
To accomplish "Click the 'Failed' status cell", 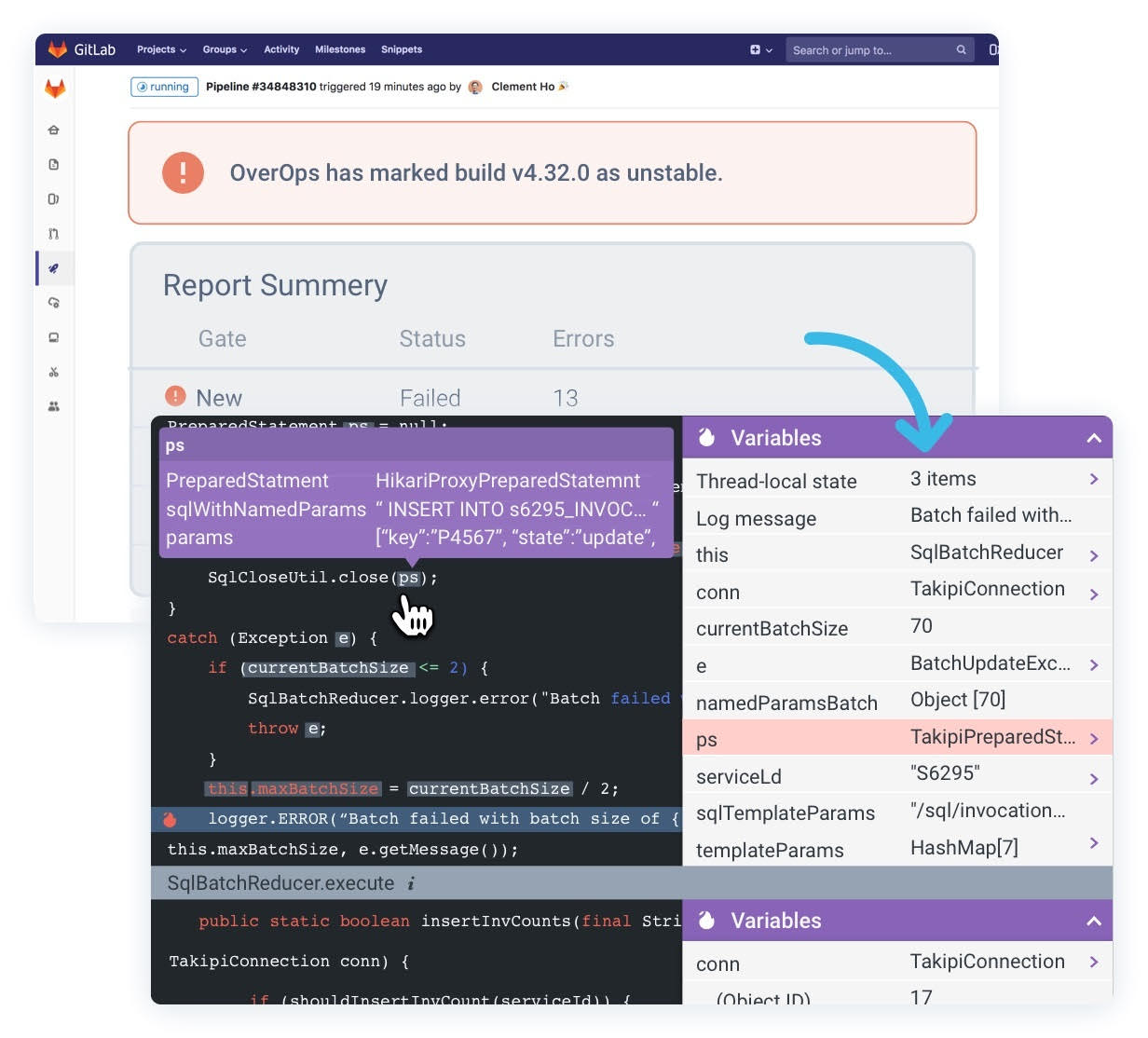I will coord(430,398).
